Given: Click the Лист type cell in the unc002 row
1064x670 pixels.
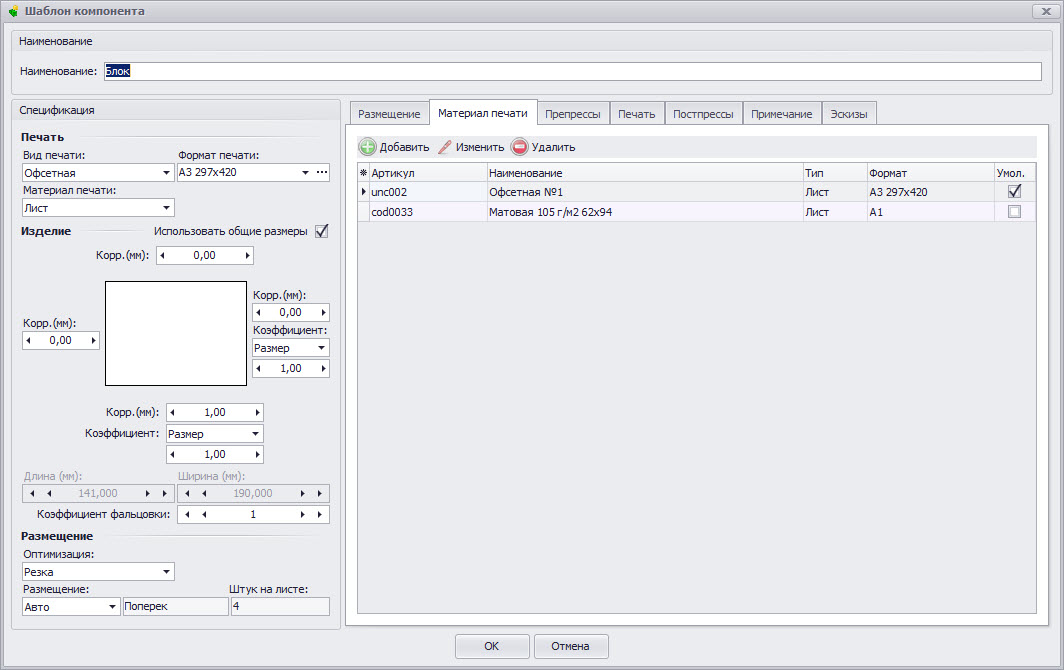Looking at the screenshot, I should tap(835, 192).
